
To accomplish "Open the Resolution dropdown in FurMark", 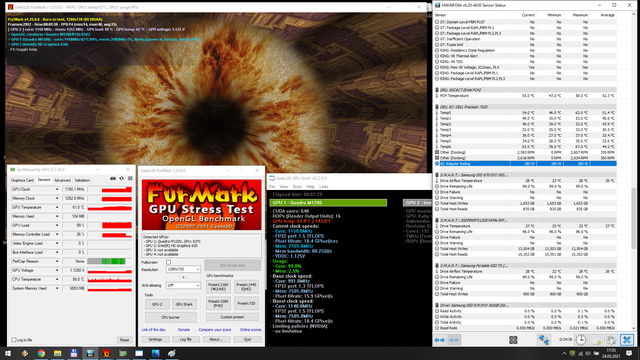I will (183, 269).
